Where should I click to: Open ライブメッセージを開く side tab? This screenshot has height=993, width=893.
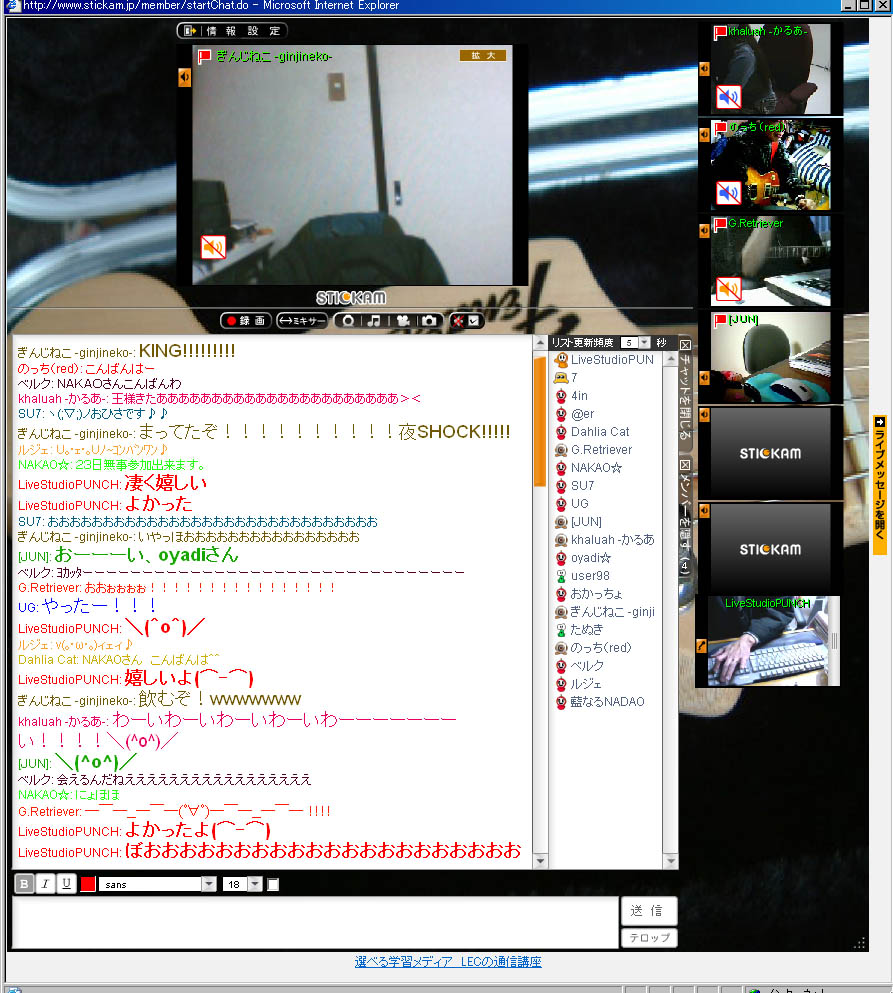(879, 484)
